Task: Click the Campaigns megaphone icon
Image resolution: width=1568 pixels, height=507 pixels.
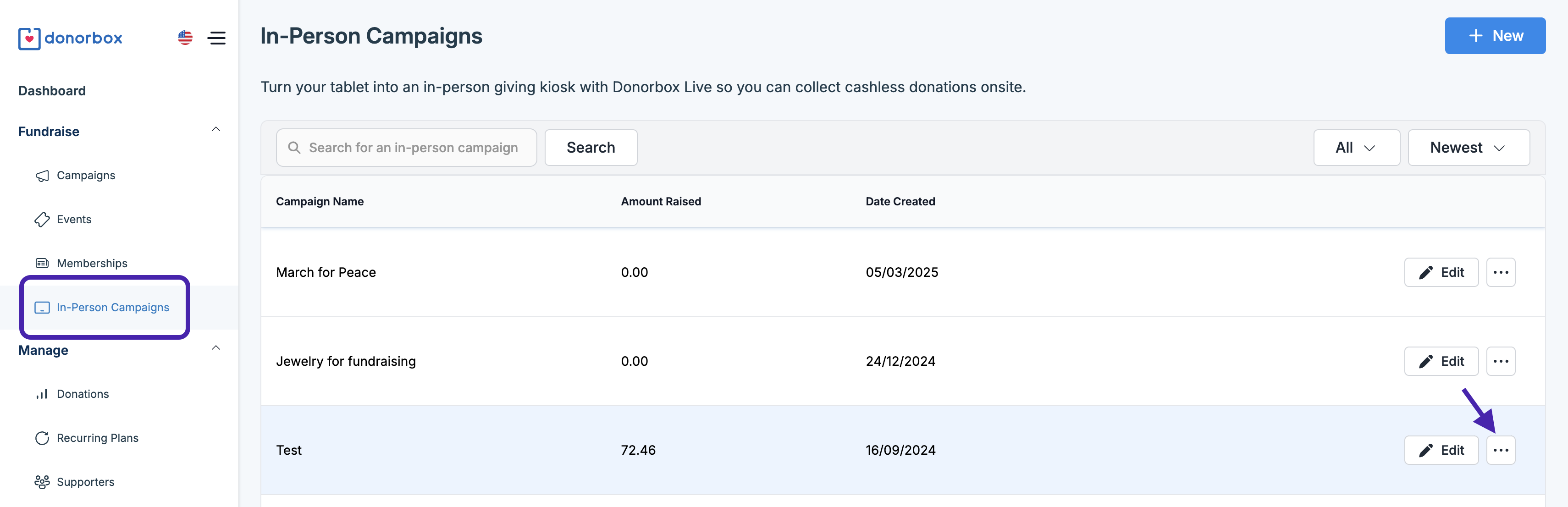Action: [x=42, y=176]
